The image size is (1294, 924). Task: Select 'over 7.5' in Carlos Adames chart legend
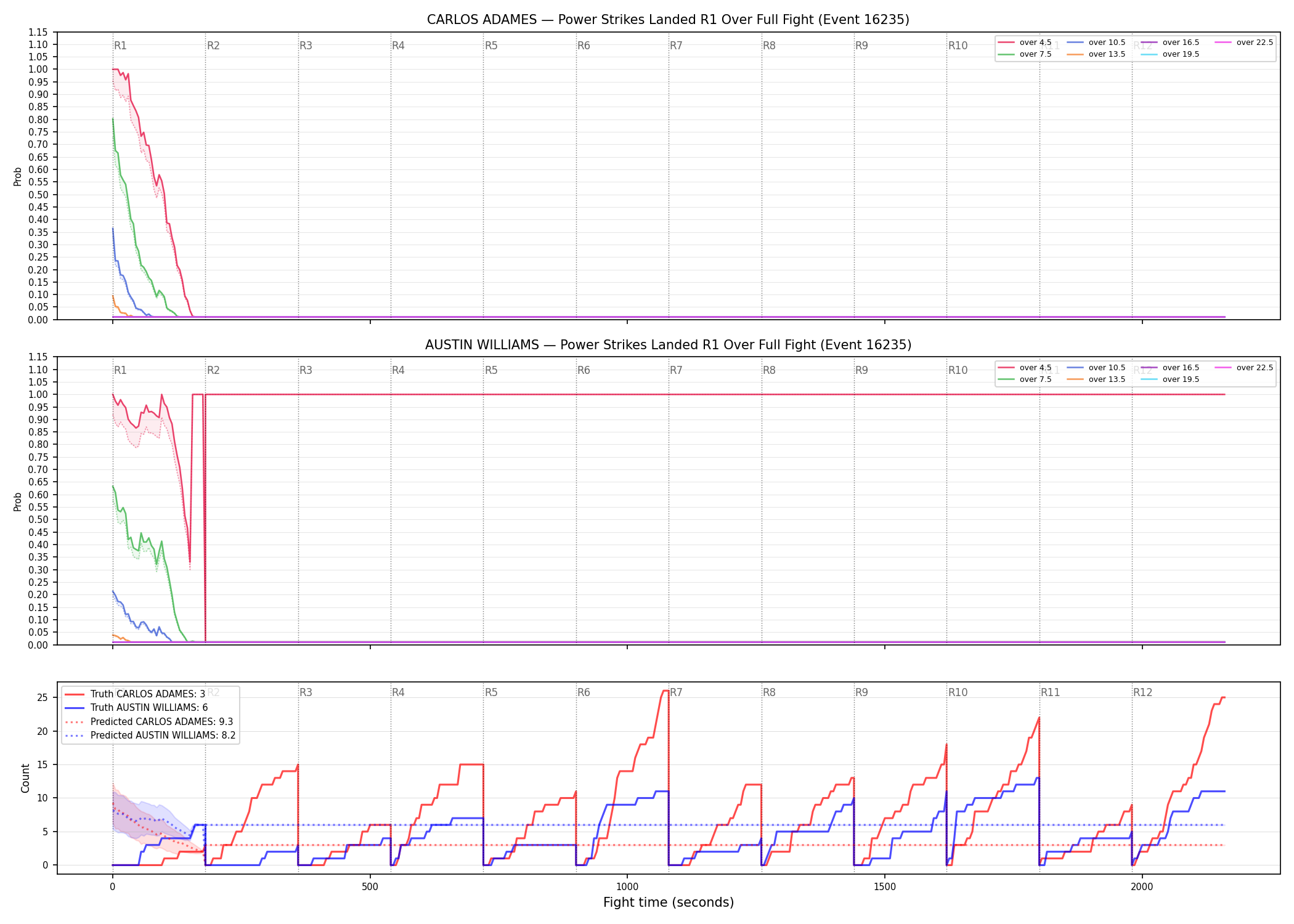pyautogui.click(x=1025, y=54)
